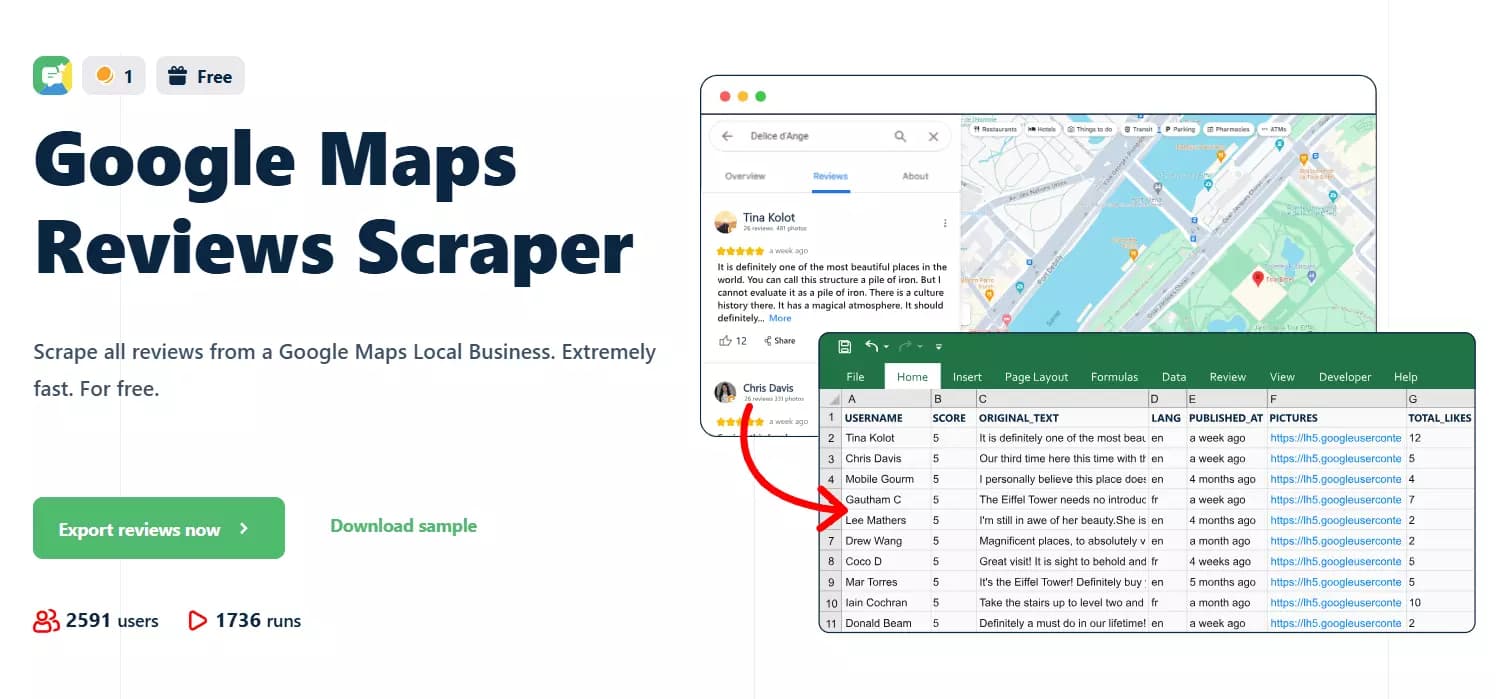Select the Restaurants map filter icon
Screen dimensions: 1496x699
(x=976, y=128)
